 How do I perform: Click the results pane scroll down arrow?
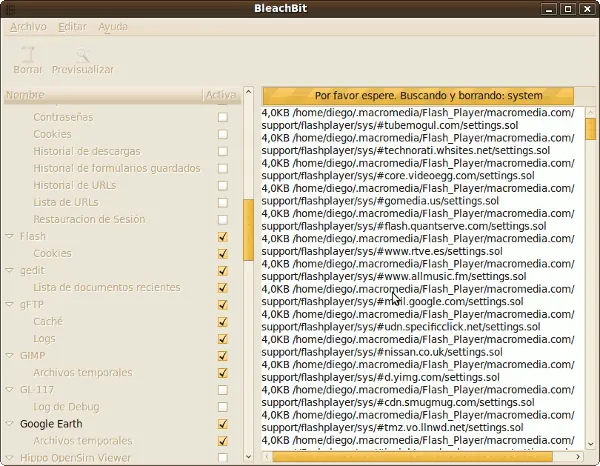(590, 444)
